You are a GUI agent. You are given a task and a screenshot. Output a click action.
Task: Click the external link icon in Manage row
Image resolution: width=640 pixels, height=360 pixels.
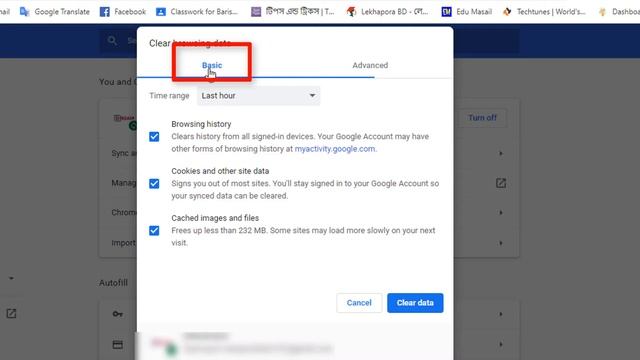pos(501,183)
